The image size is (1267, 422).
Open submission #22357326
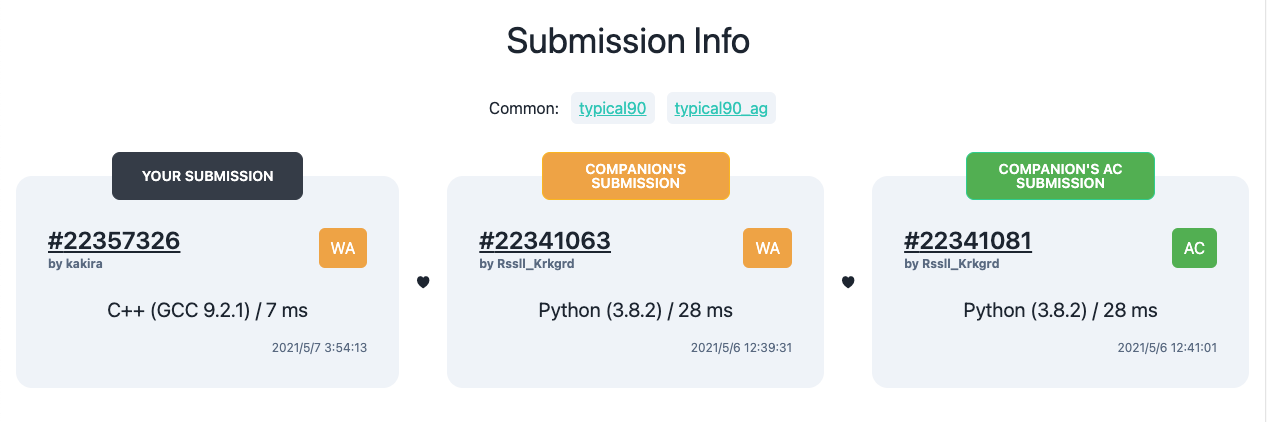click(114, 240)
